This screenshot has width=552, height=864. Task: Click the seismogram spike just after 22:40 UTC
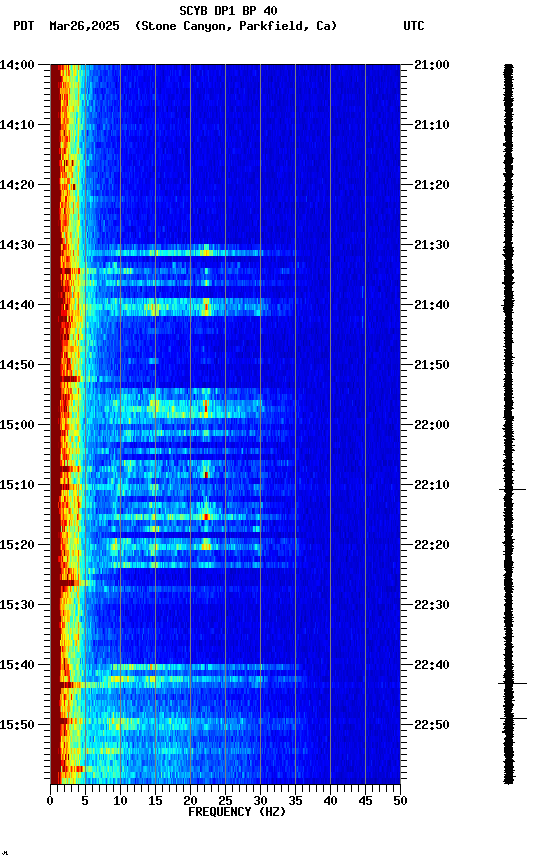click(512, 683)
